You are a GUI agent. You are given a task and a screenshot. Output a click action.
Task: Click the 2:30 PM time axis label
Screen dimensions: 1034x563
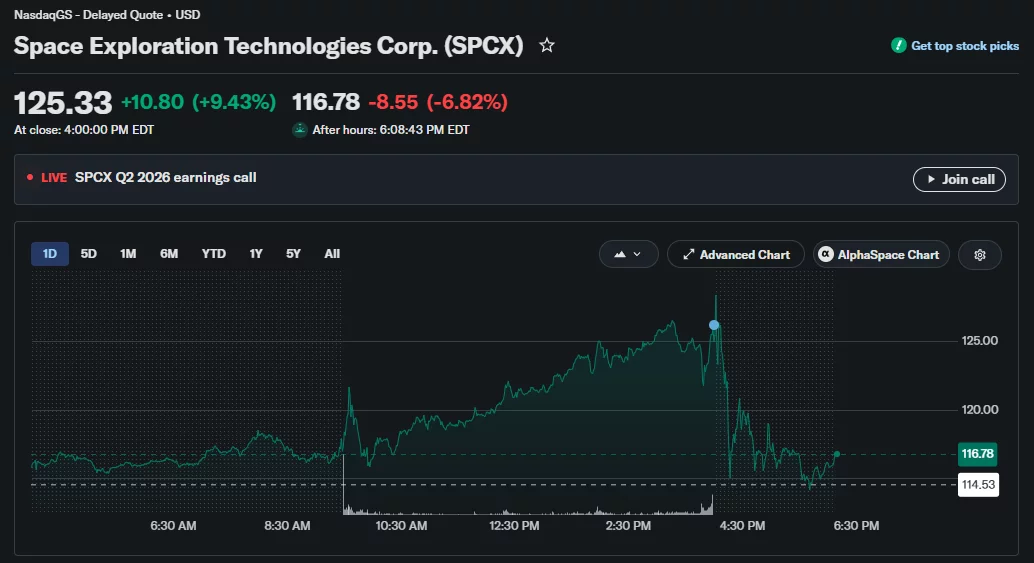point(628,525)
